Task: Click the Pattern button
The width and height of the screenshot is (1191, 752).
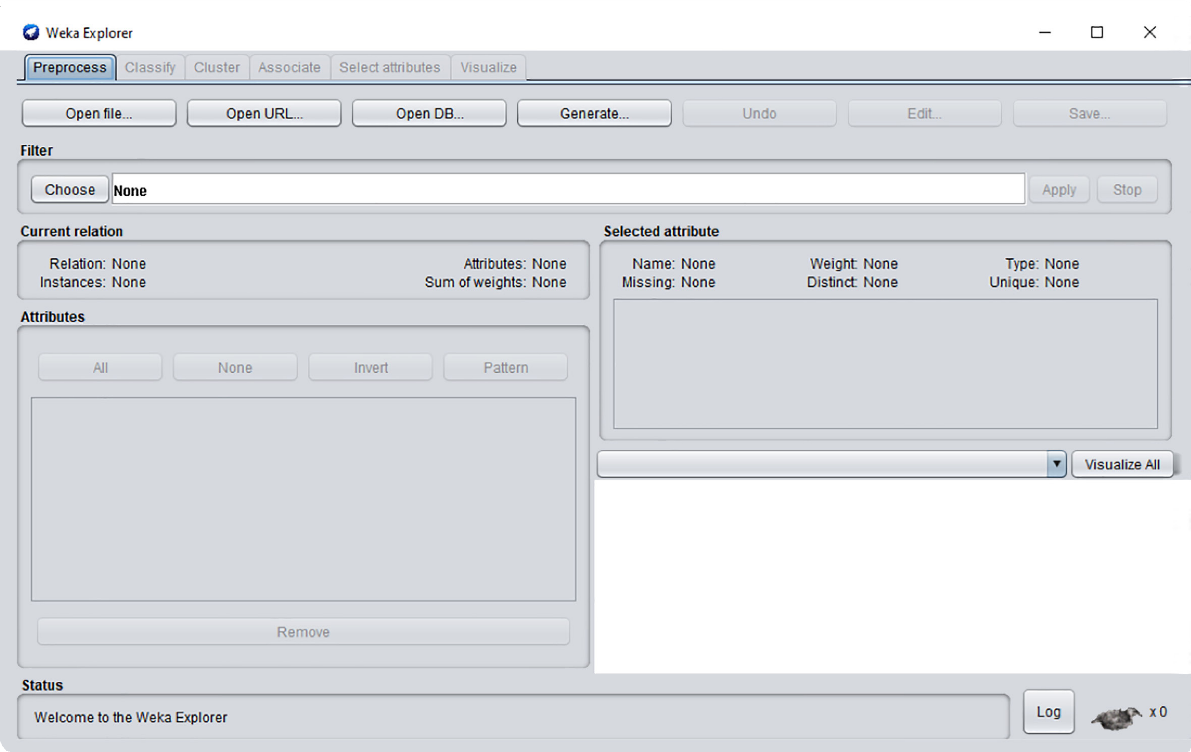Action: pos(506,368)
